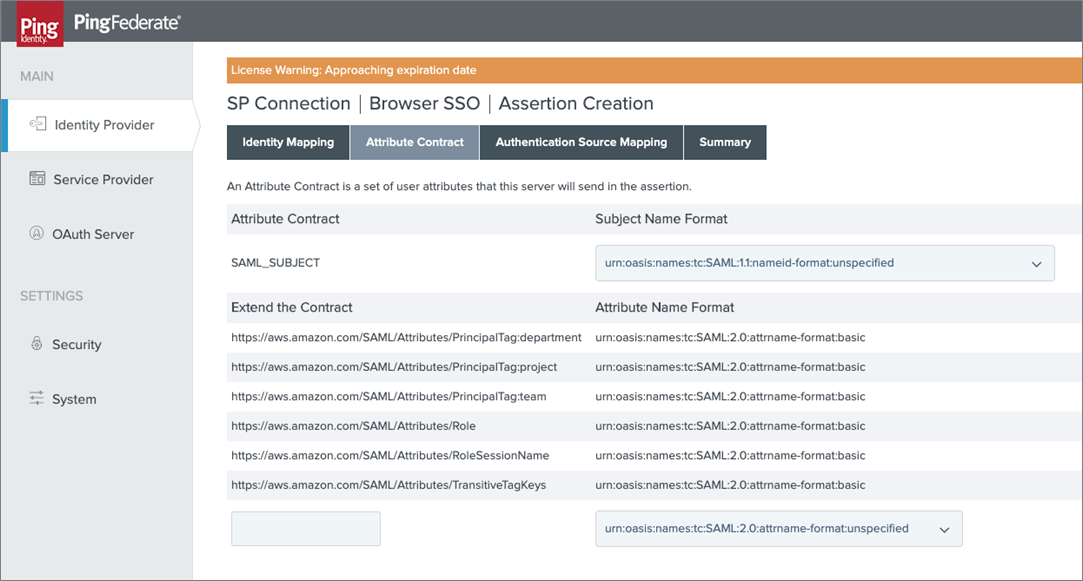Select the Attribute Contract tab
The height and width of the screenshot is (581, 1083).
click(x=415, y=142)
